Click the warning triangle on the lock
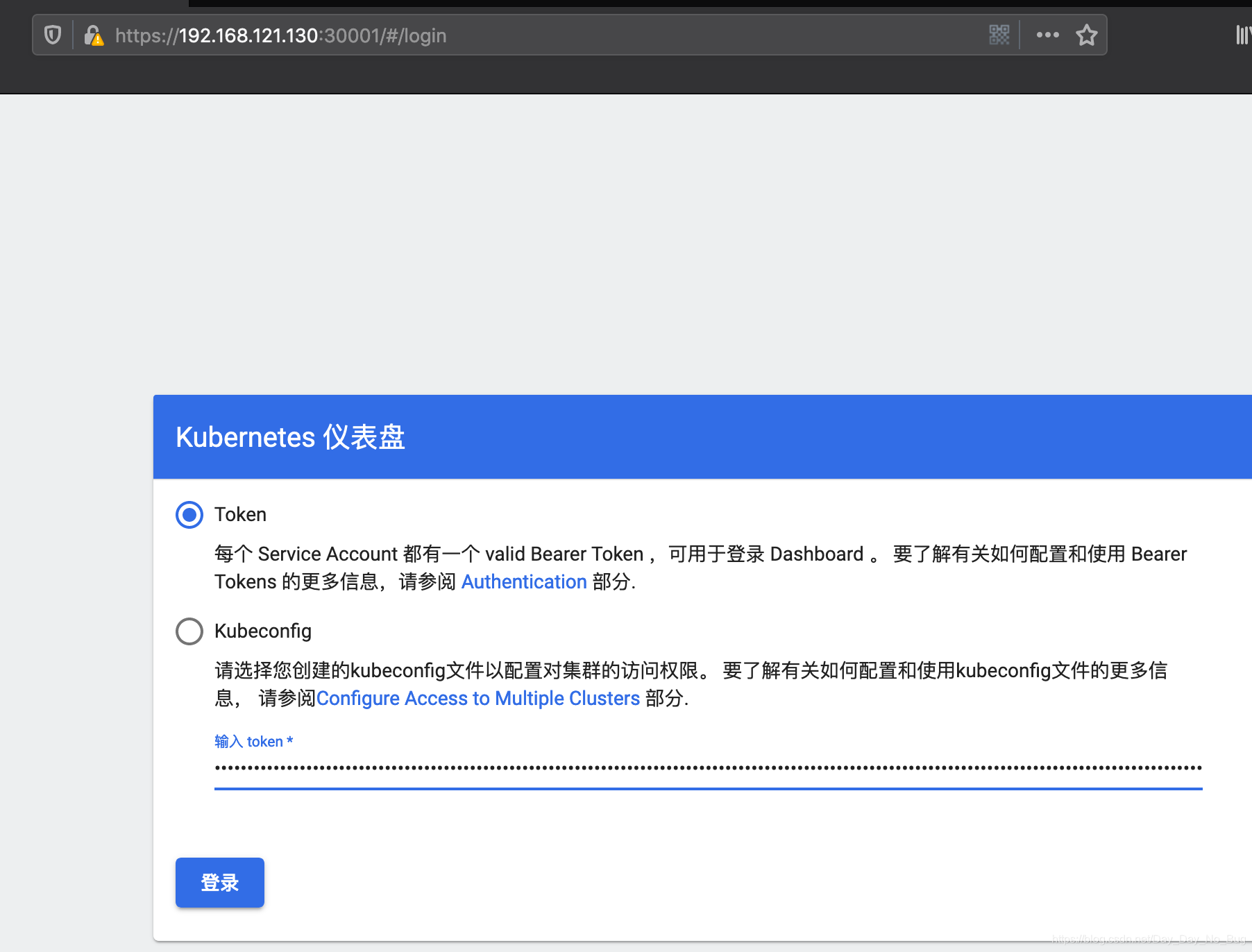This screenshot has height=952, width=1252. tap(96, 39)
